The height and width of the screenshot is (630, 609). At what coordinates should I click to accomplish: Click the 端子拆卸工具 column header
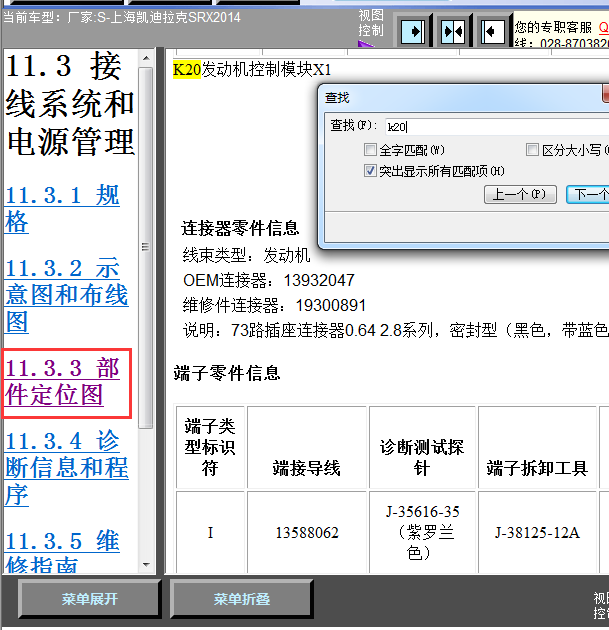(537, 447)
